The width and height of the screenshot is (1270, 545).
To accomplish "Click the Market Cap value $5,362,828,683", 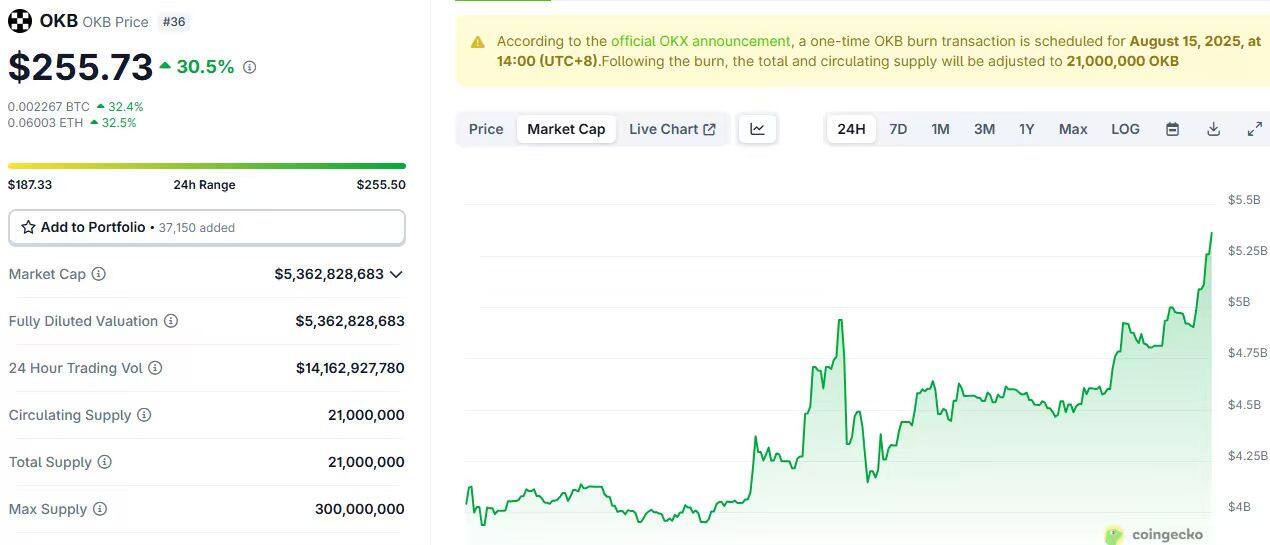I will click(329, 274).
